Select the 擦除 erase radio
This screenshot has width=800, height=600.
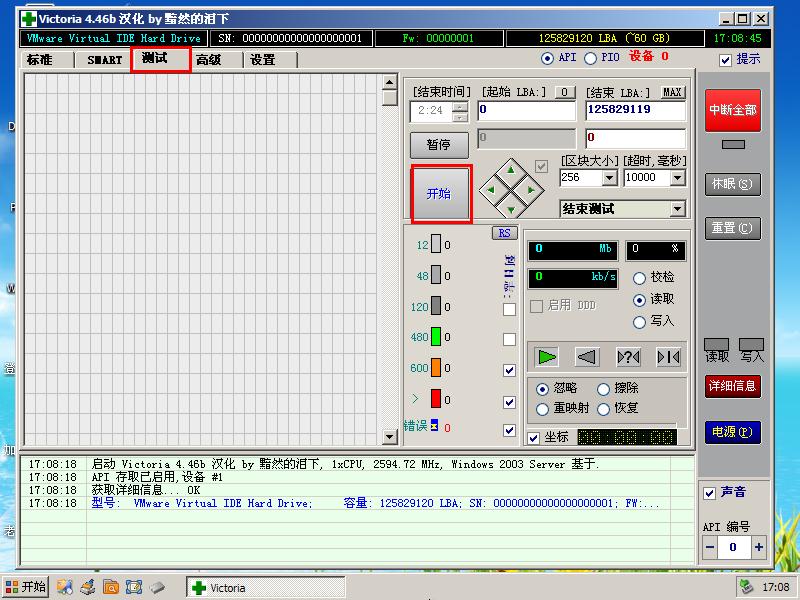coord(604,389)
